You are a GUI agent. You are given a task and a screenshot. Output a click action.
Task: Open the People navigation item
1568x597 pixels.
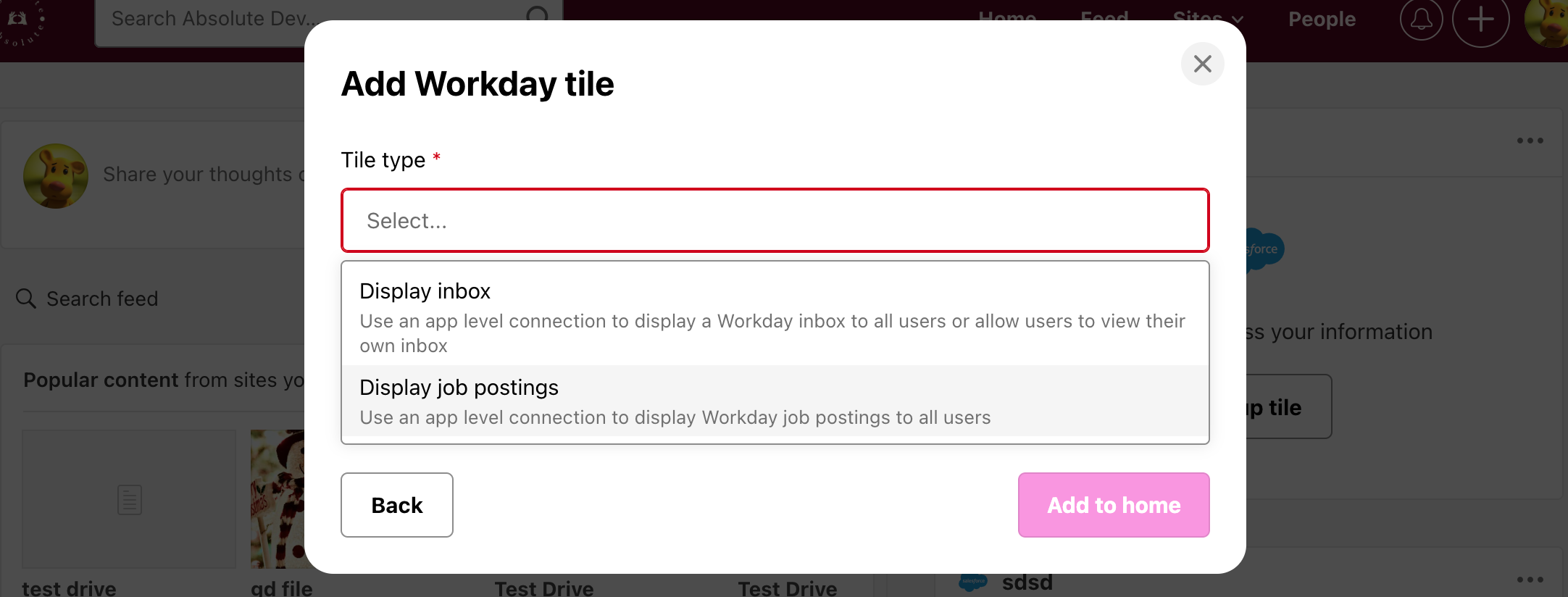click(1321, 19)
